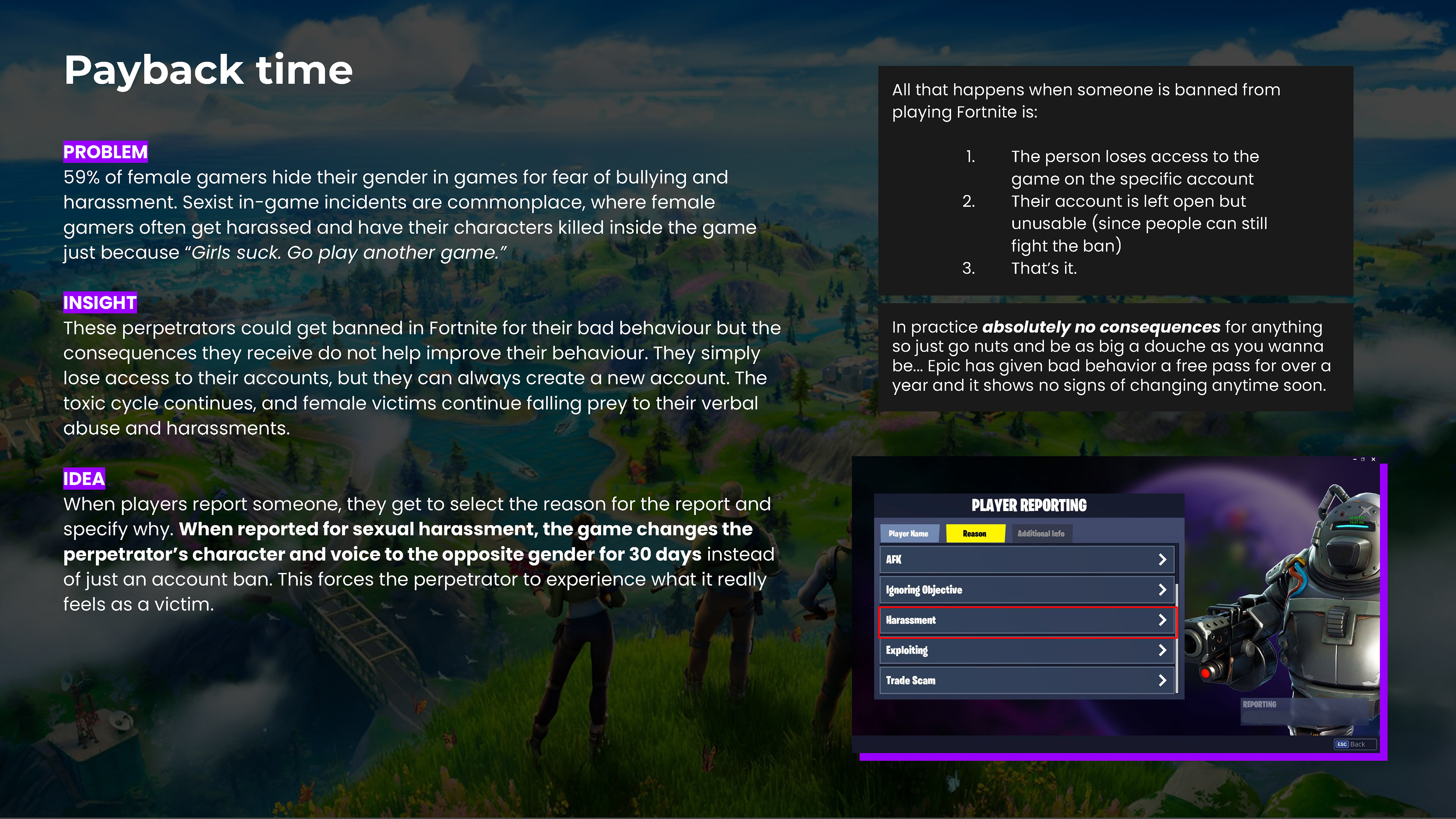Click the quote "Girls suck. Go play another game."
The width and height of the screenshot is (1456, 819).
[346, 252]
